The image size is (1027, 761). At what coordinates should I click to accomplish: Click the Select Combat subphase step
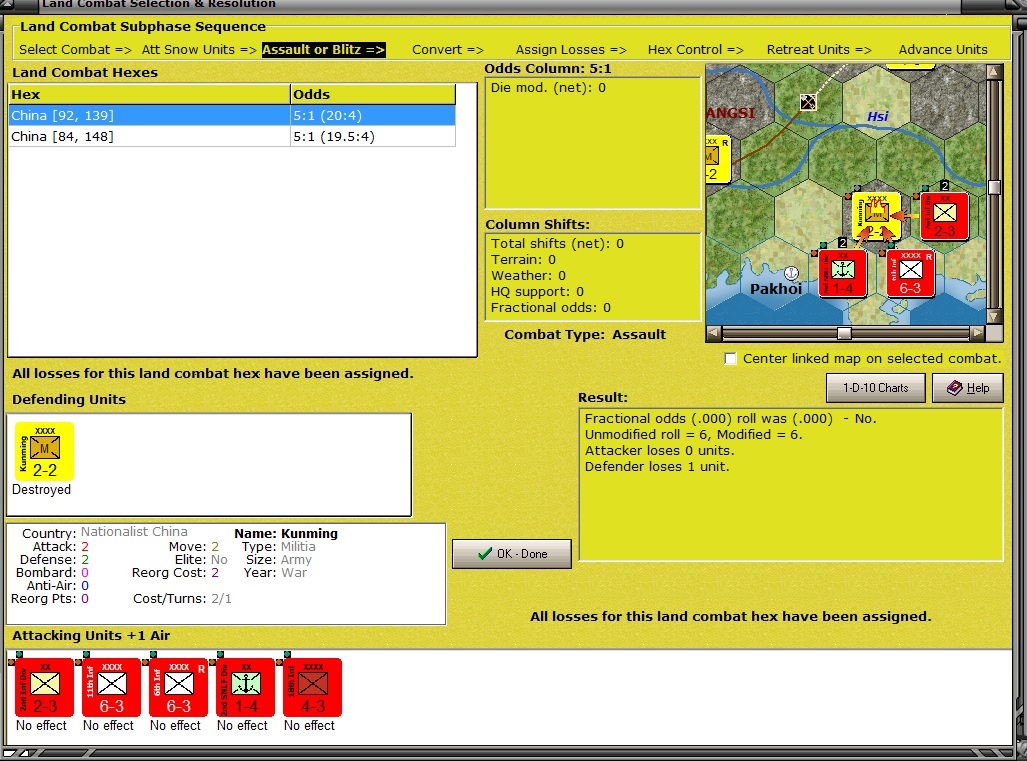[x=75, y=50]
